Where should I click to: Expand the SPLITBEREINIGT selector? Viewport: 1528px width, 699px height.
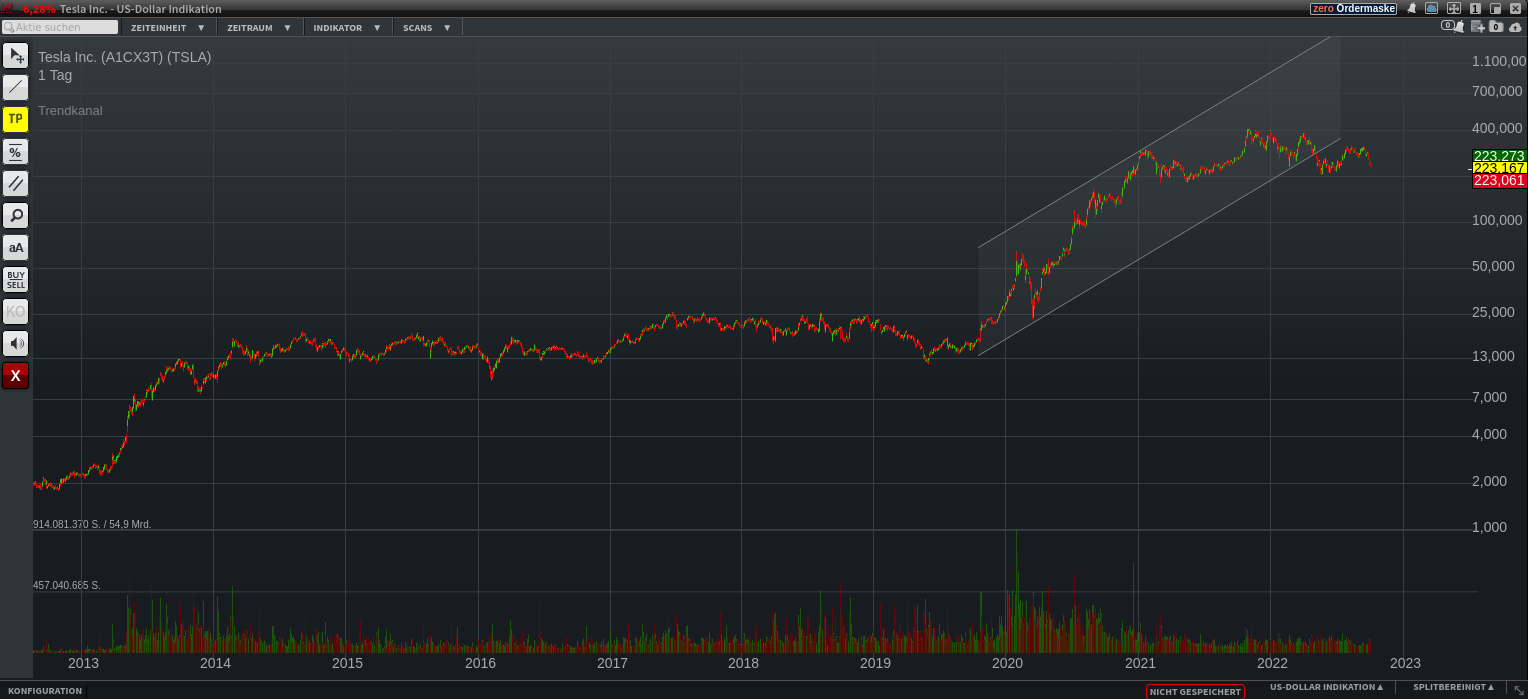[1453, 688]
